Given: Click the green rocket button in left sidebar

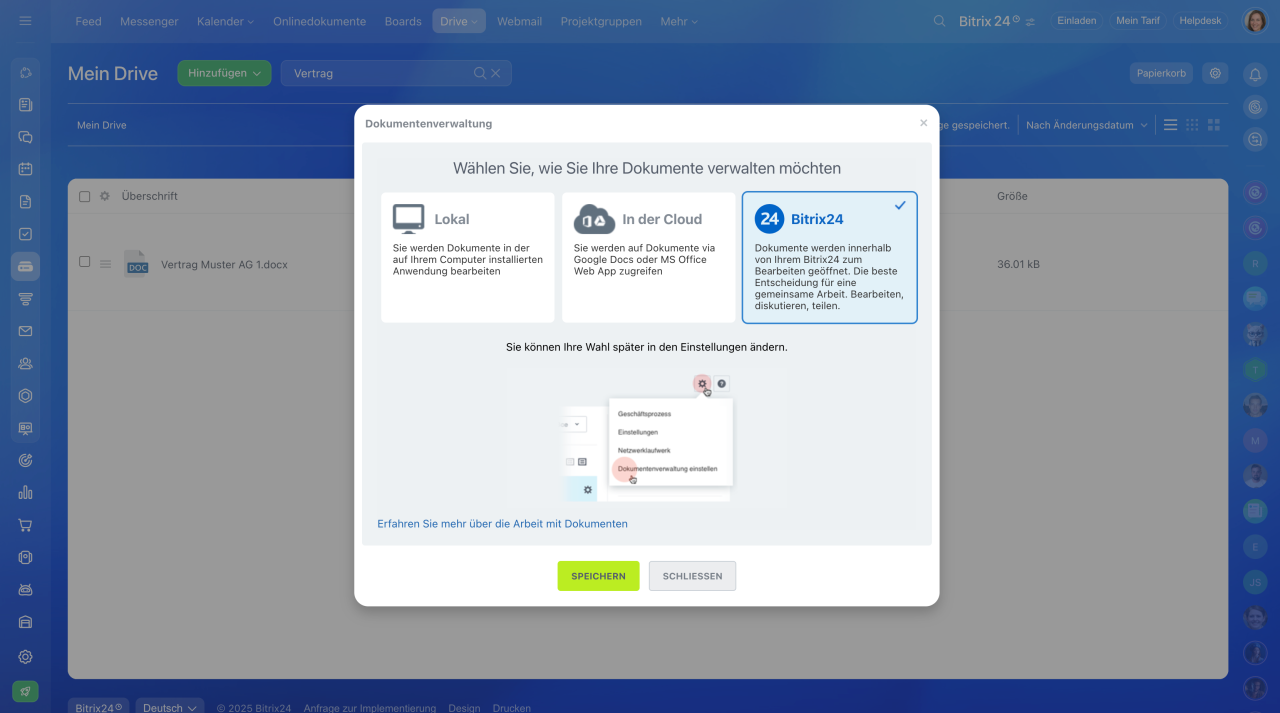Looking at the screenshot, I should point(26,691).
